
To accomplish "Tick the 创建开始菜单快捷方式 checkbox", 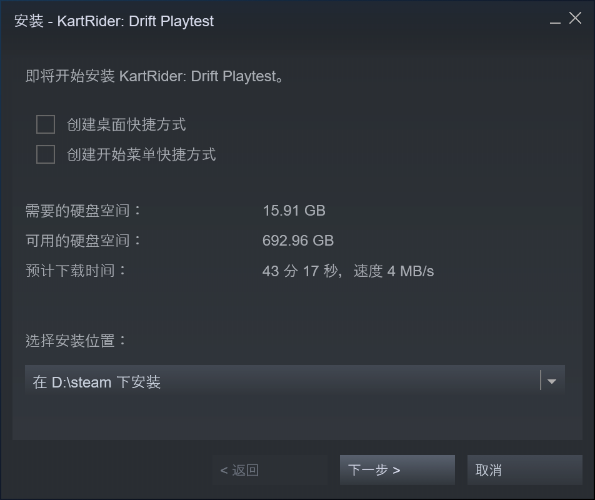I will (45, 154).
